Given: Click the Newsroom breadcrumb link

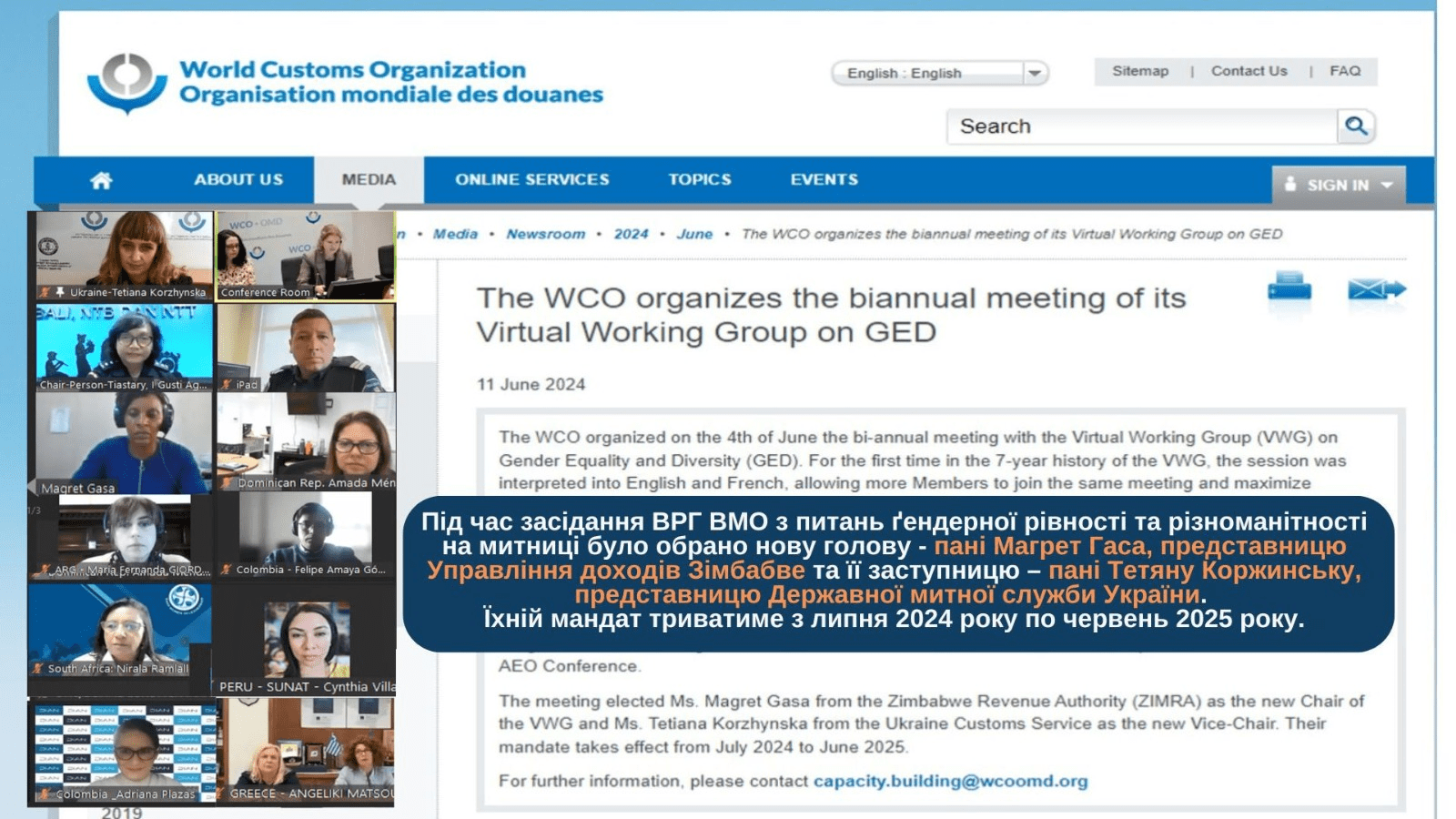Looking at the screenshot, I should 546,234.
